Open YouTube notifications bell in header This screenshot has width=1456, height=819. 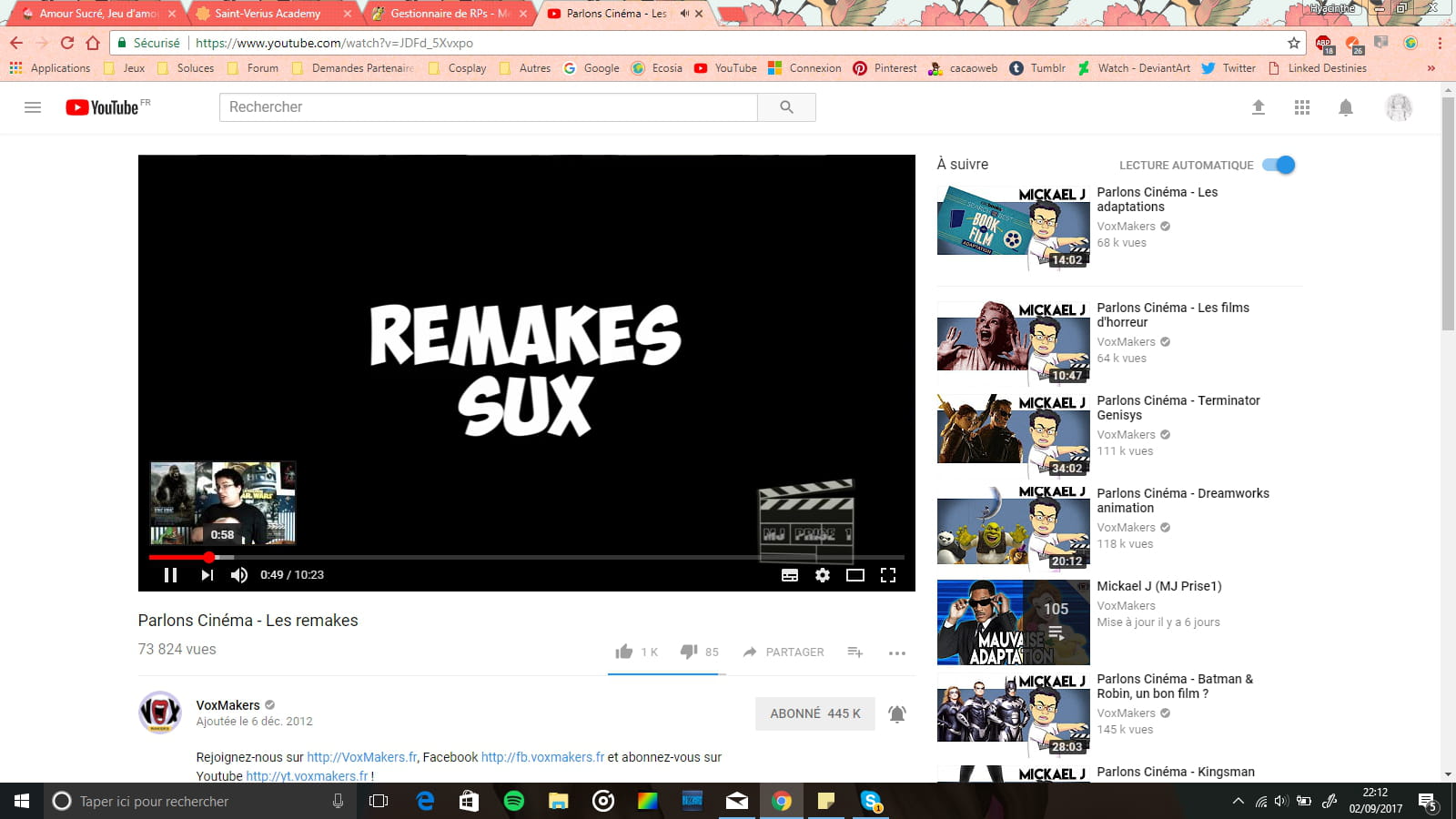pos(1346,107)
